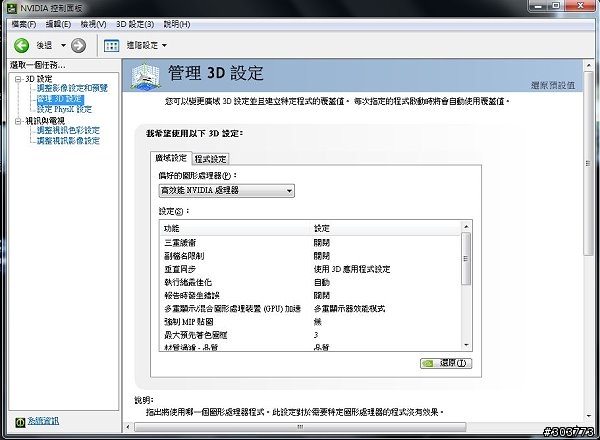
Task: Collapse the 3D 設定 tree node
Action: point(18,79)
